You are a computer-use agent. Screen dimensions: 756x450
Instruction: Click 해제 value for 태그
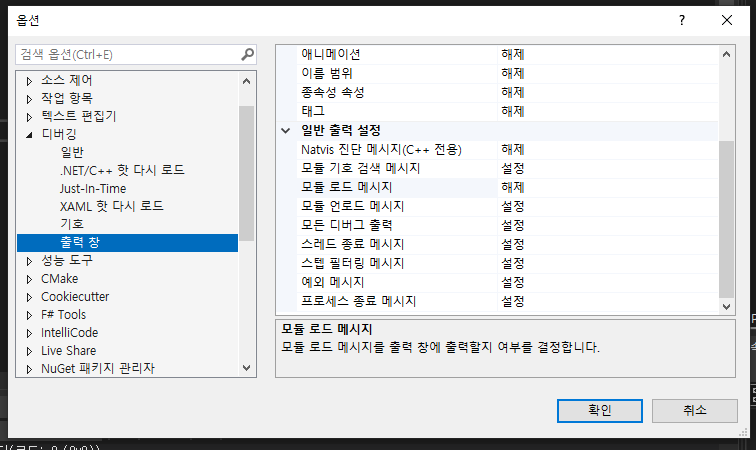[x=513, y=111]
